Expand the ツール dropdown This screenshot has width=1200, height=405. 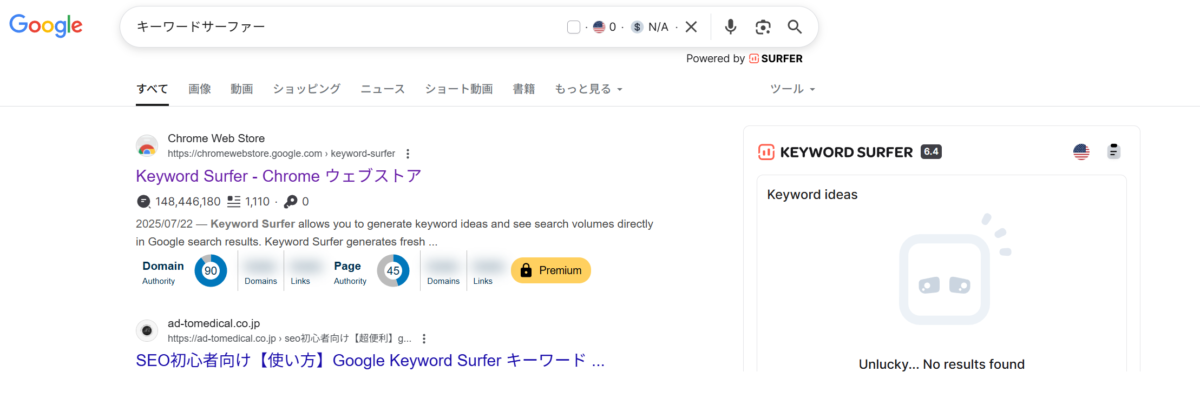pyautogui.click(x=792, y=89)
